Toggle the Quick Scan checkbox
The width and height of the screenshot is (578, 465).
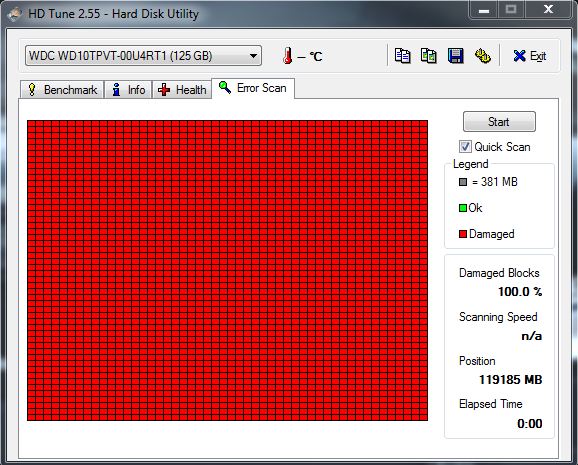click(465, 146)
